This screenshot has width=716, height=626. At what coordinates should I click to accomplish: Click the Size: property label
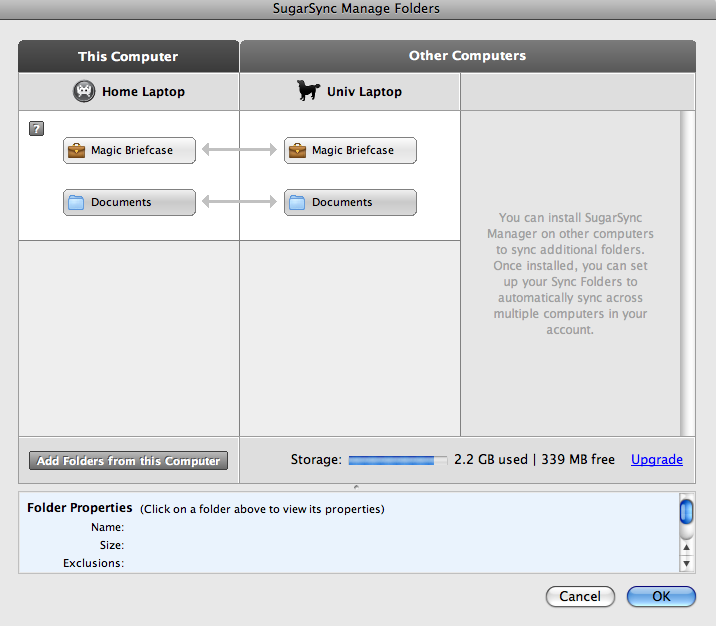tap(112, 545)
